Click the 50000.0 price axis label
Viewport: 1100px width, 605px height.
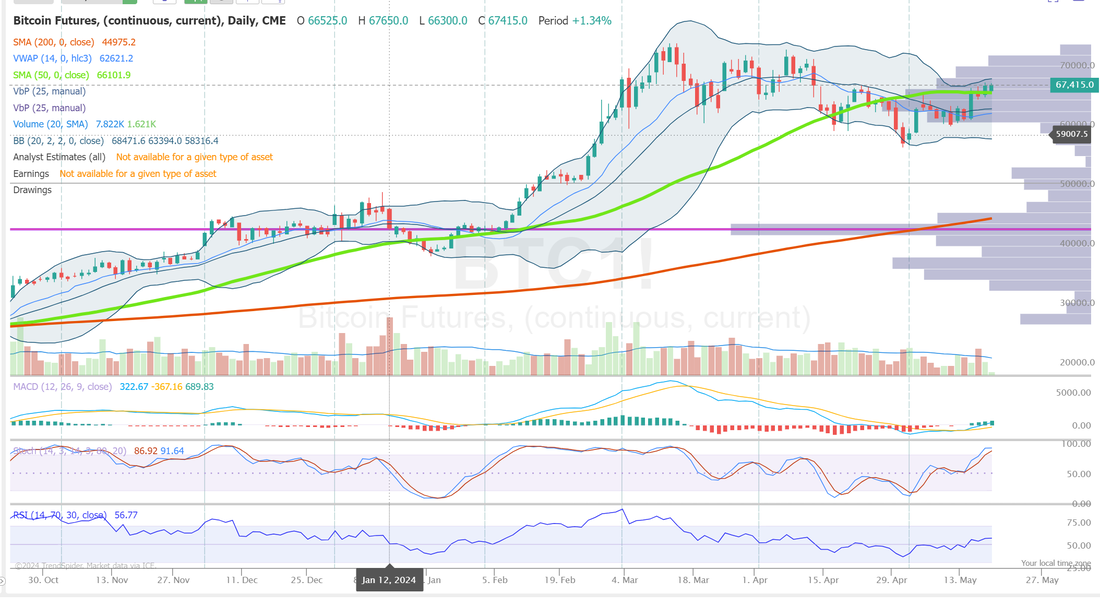click(1078, 184)
